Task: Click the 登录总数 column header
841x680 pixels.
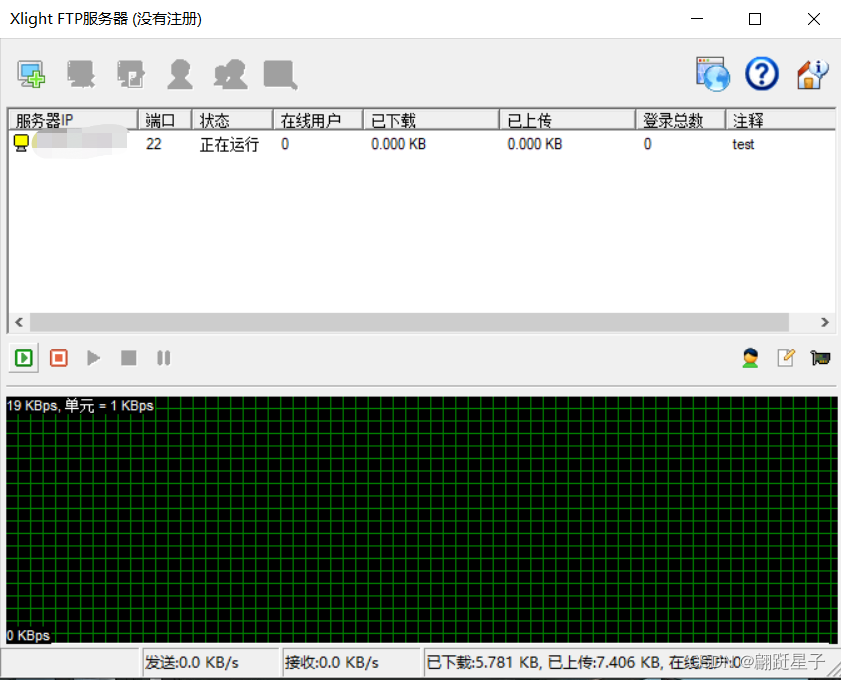Action: point(681,120)
